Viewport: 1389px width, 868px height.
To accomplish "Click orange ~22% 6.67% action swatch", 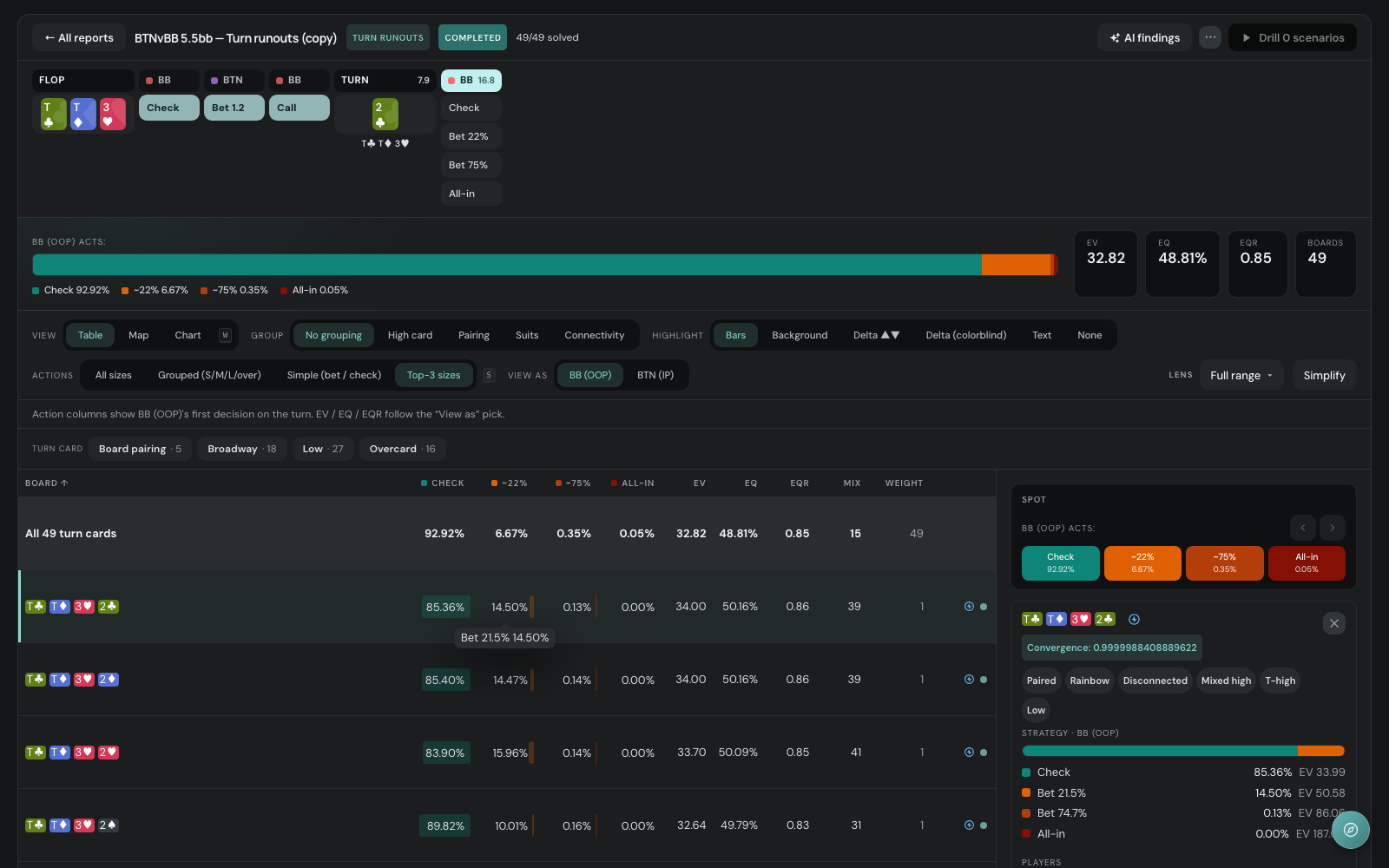I will coord(1142,562).
